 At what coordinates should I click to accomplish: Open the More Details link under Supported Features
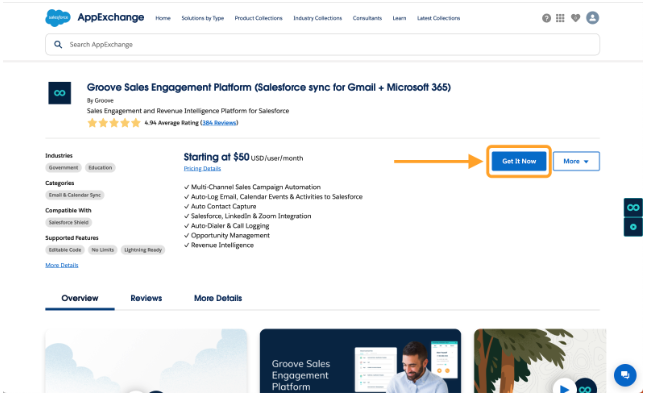[x=62, y=265]
